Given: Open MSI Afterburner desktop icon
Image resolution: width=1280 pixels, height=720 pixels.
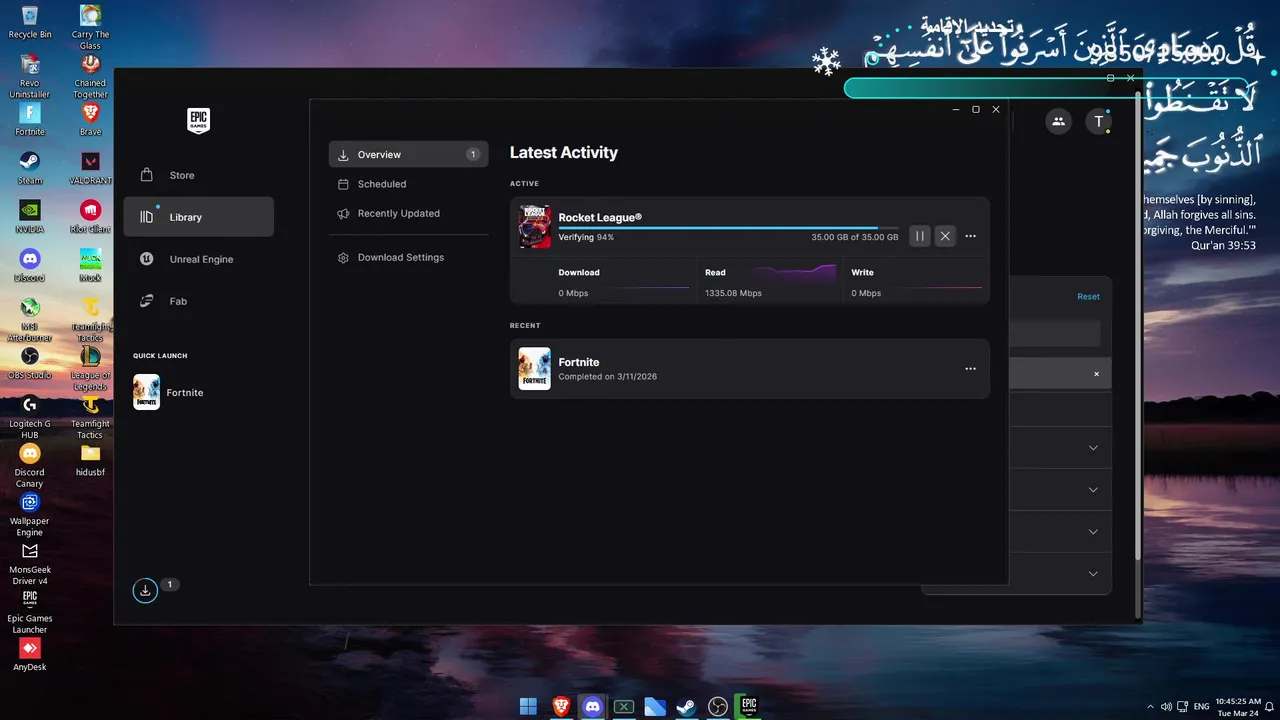Looking at the screenshot, I should [30, 320].
